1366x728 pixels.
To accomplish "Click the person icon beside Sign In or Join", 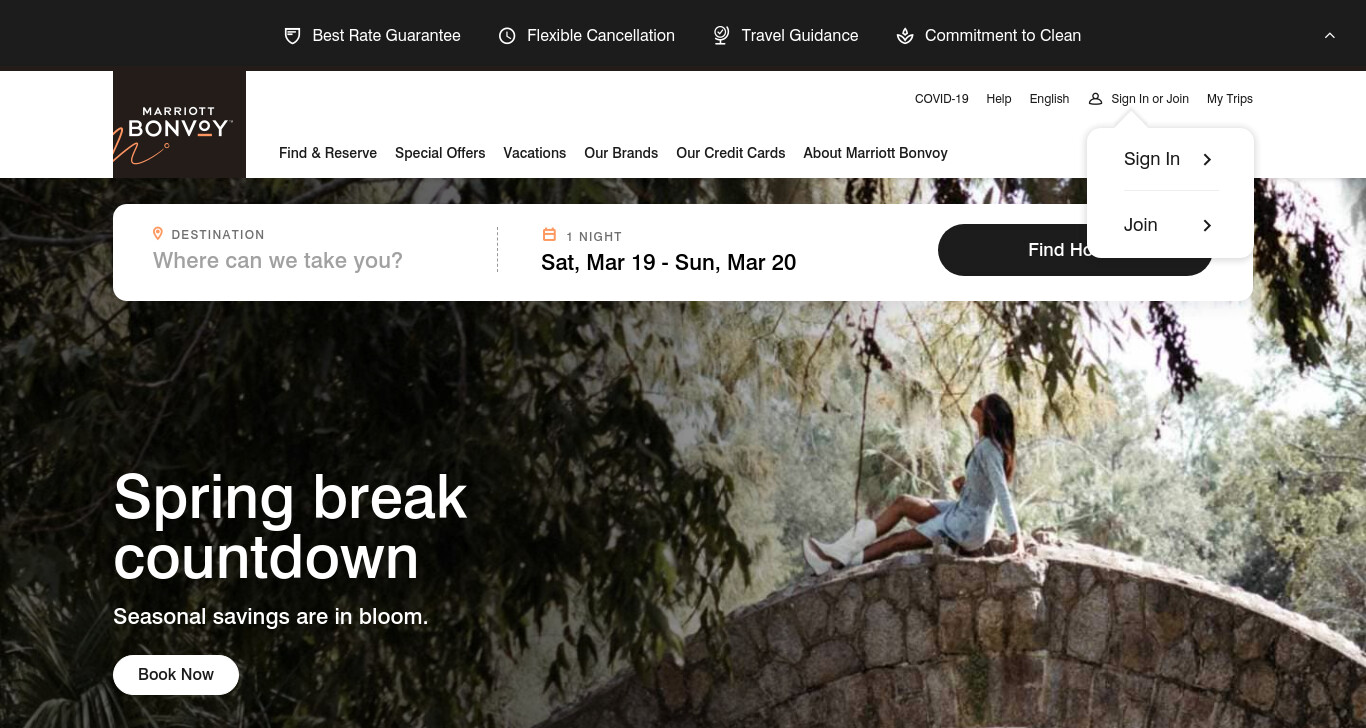I will coord(1095,99).
